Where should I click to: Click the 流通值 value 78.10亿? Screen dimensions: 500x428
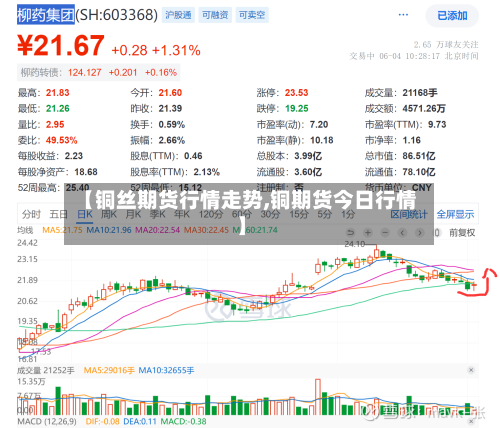point(419,172)
